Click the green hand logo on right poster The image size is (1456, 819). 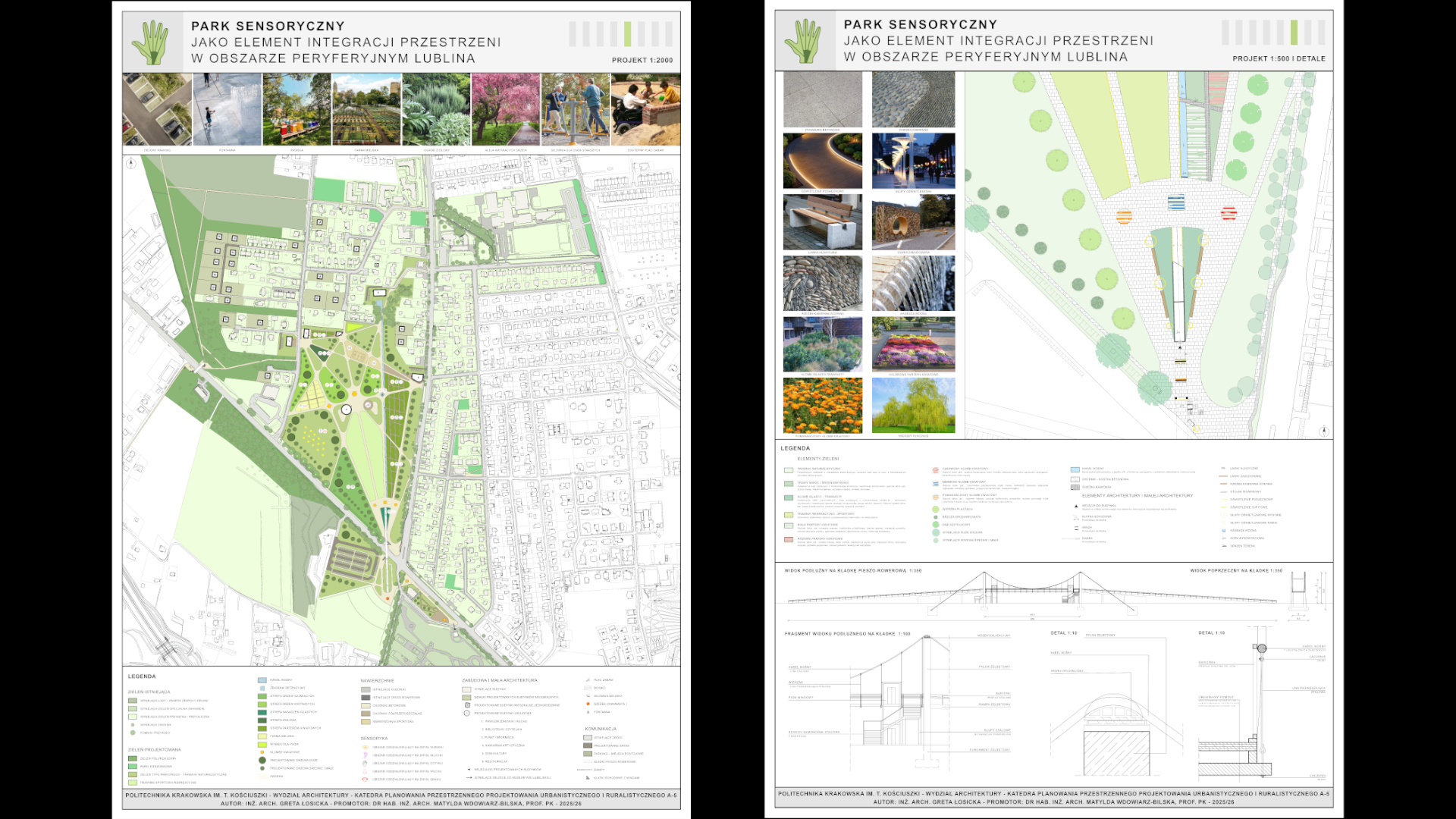[803, 41]
